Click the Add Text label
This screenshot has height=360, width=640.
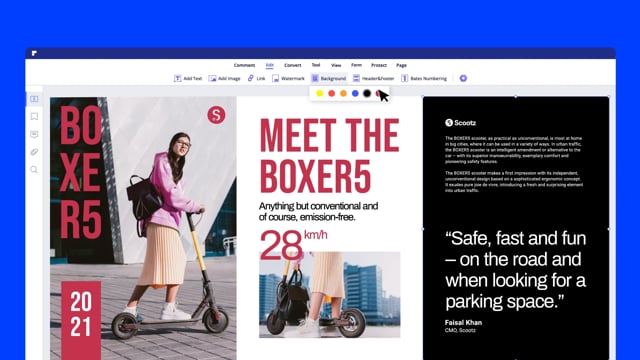(x=193, y=78)
